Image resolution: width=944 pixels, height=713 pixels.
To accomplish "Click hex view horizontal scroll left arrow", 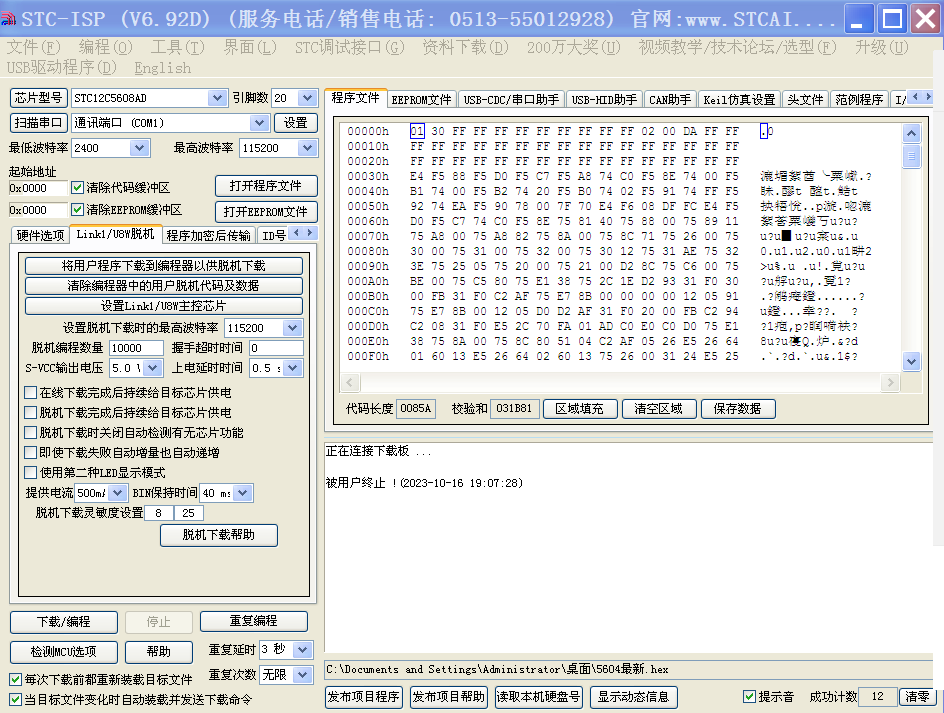I will tap(350, 382).
